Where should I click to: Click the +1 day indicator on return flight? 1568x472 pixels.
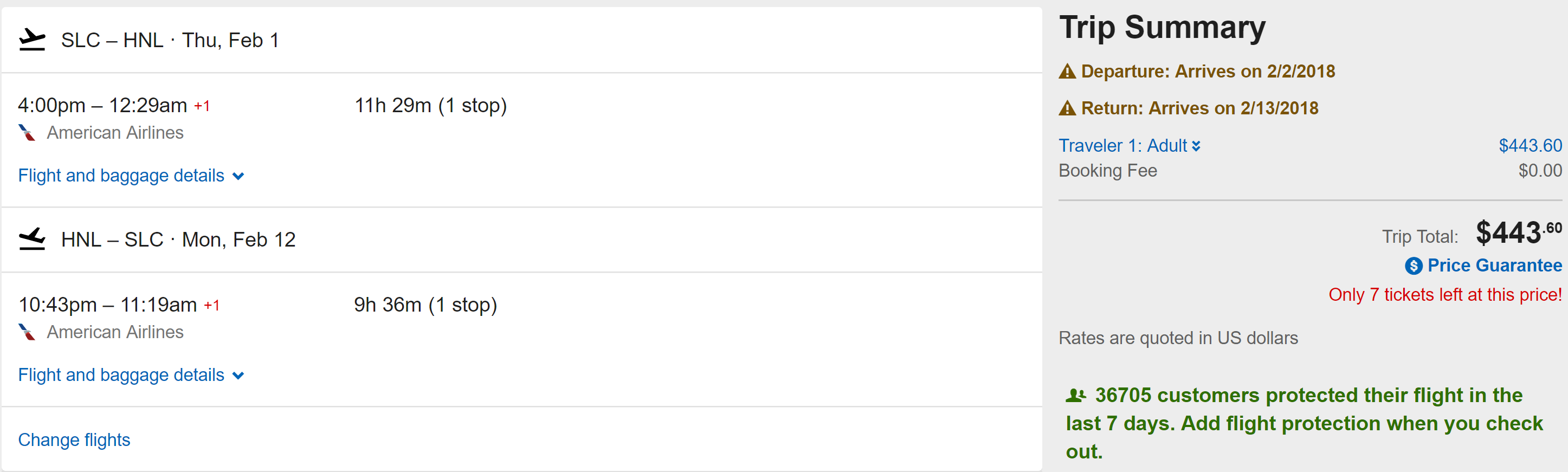click(x=212, y=305)
